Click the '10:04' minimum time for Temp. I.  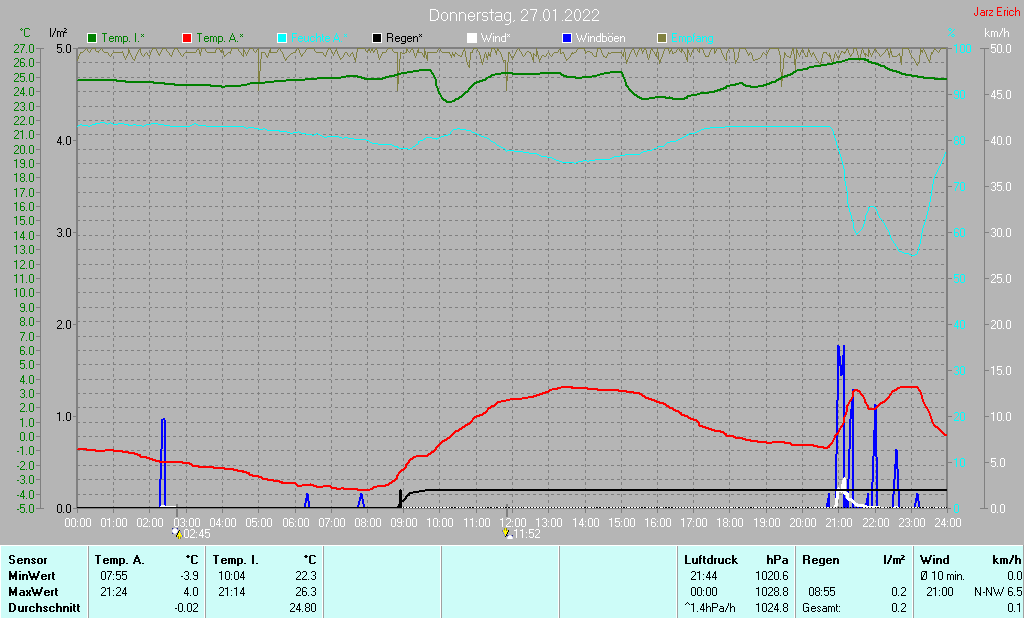(232, 576)
